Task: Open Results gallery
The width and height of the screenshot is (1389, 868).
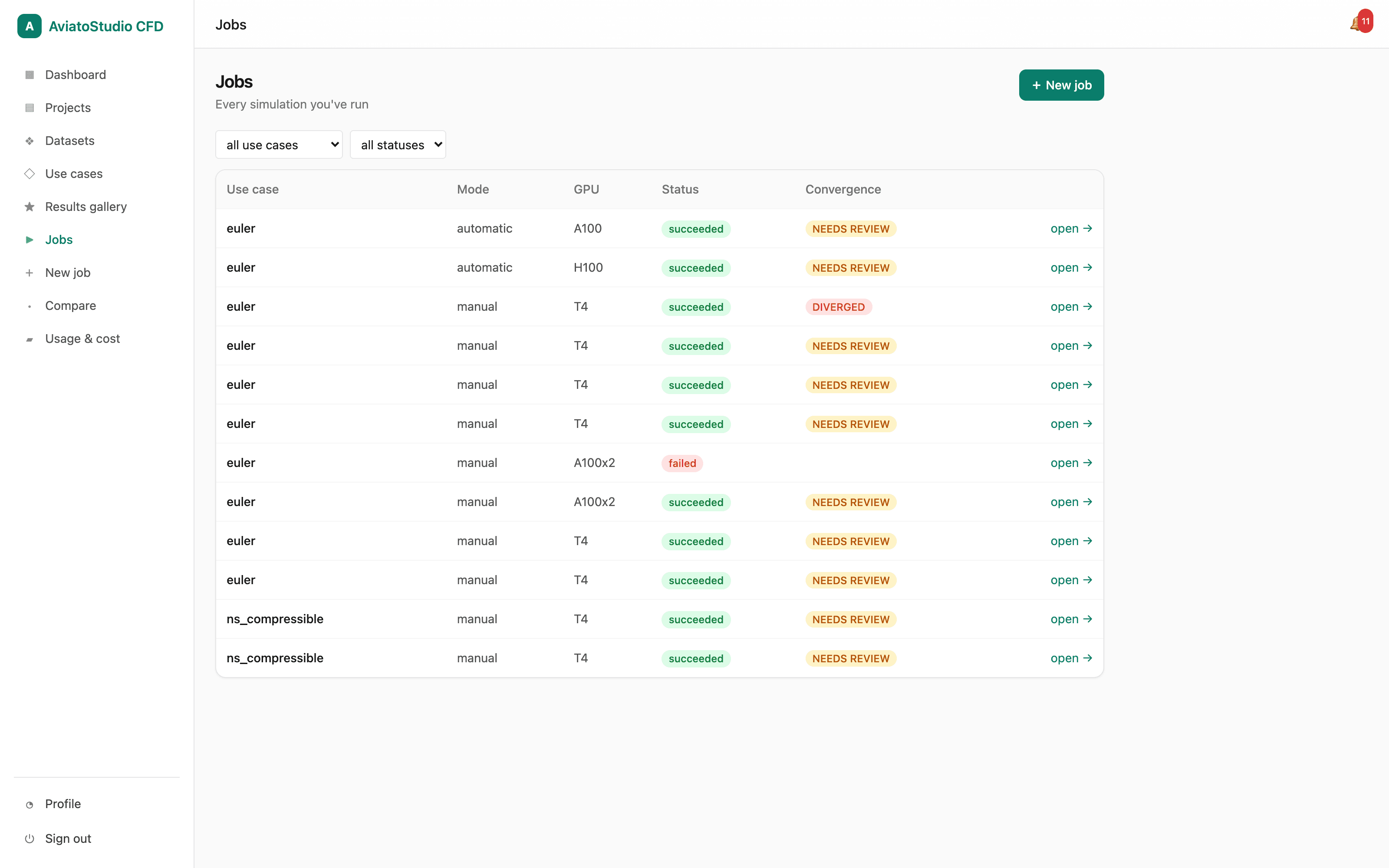Action: point(86,207)
